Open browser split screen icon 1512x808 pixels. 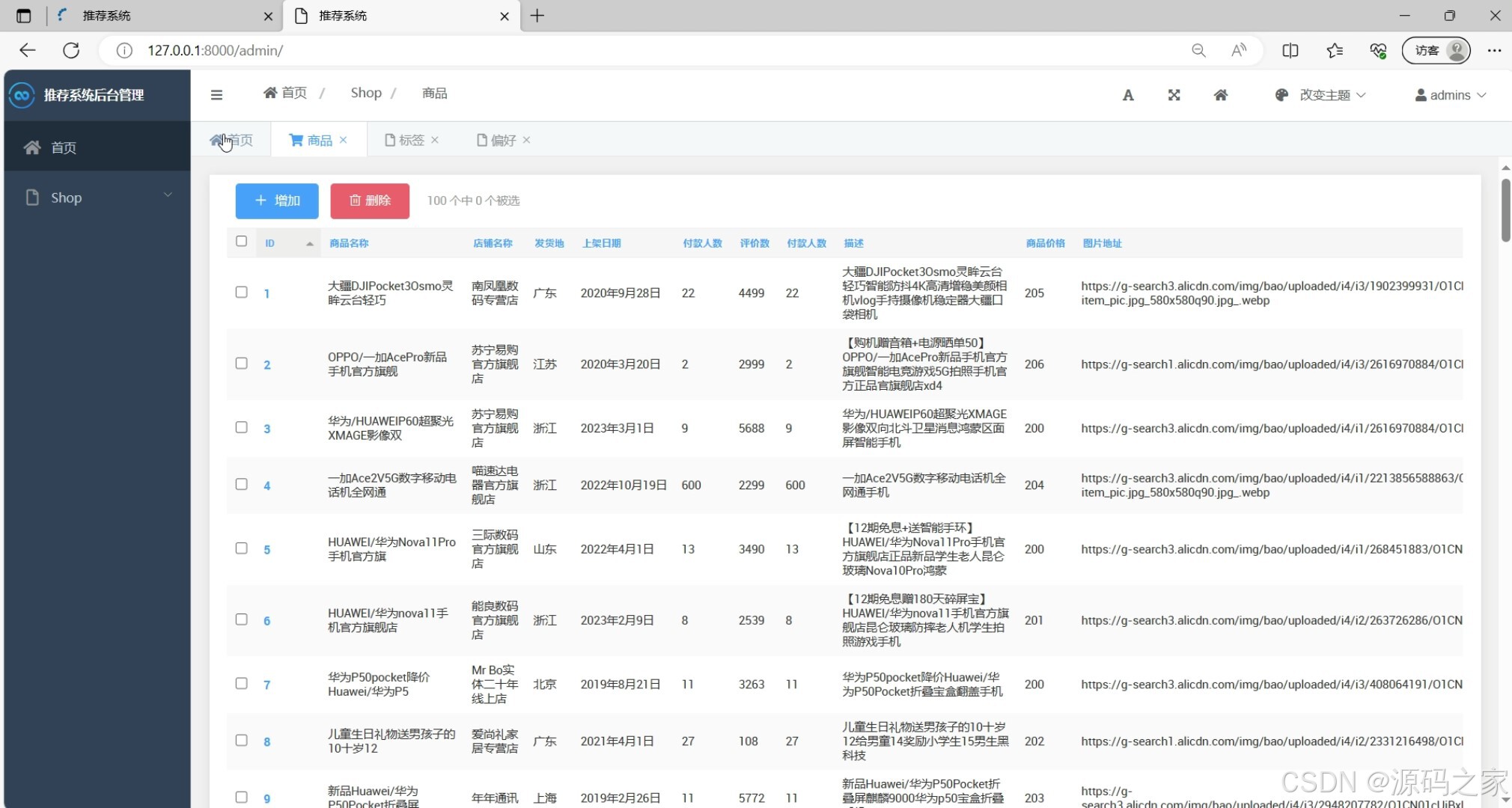pyautogui.click(x=1290, y=50)
